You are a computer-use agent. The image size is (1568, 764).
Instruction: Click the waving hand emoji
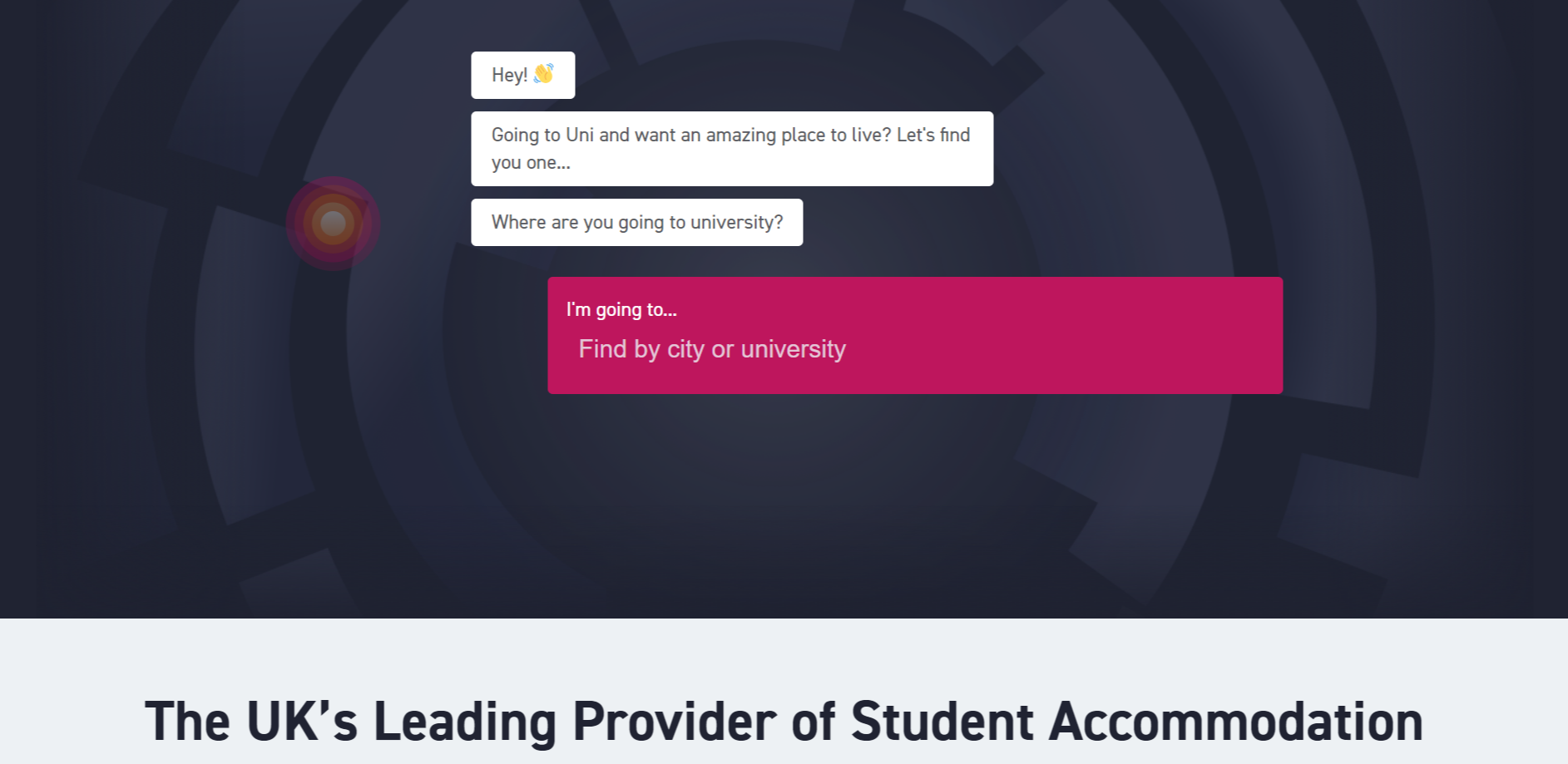pos(544,74)
